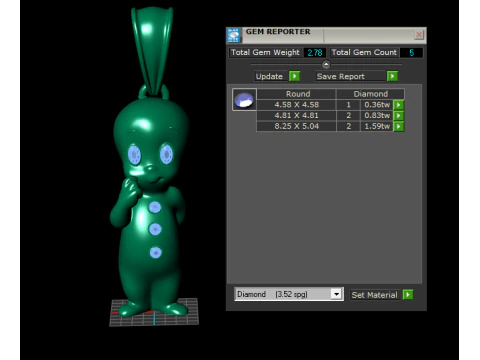The width and height of the screenshot is (480, 360).
Task: Select the bottom button gem on figure
Action: [x=155, y=252]
